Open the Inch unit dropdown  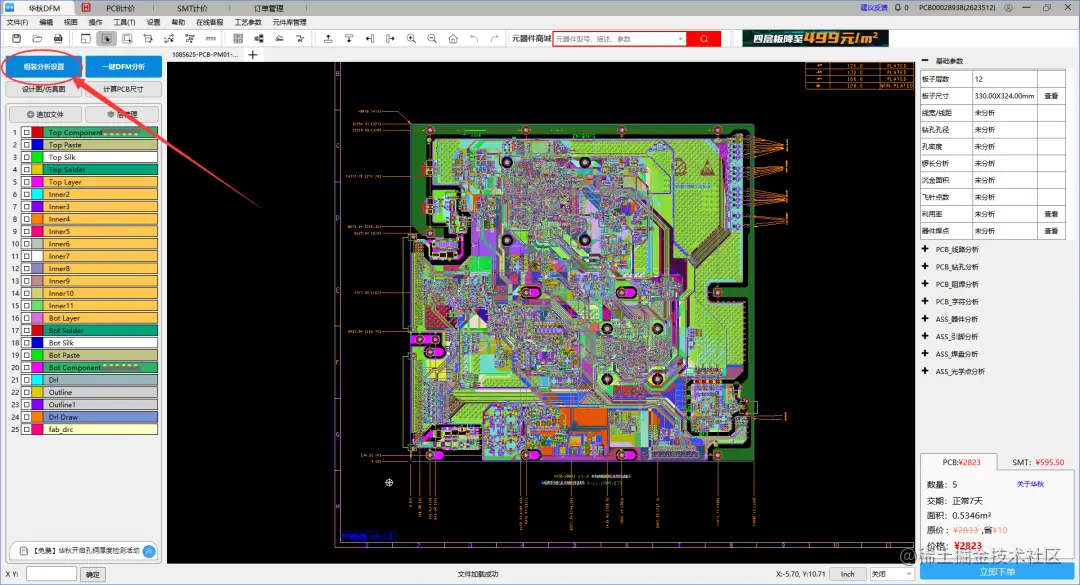pos(848,574)
